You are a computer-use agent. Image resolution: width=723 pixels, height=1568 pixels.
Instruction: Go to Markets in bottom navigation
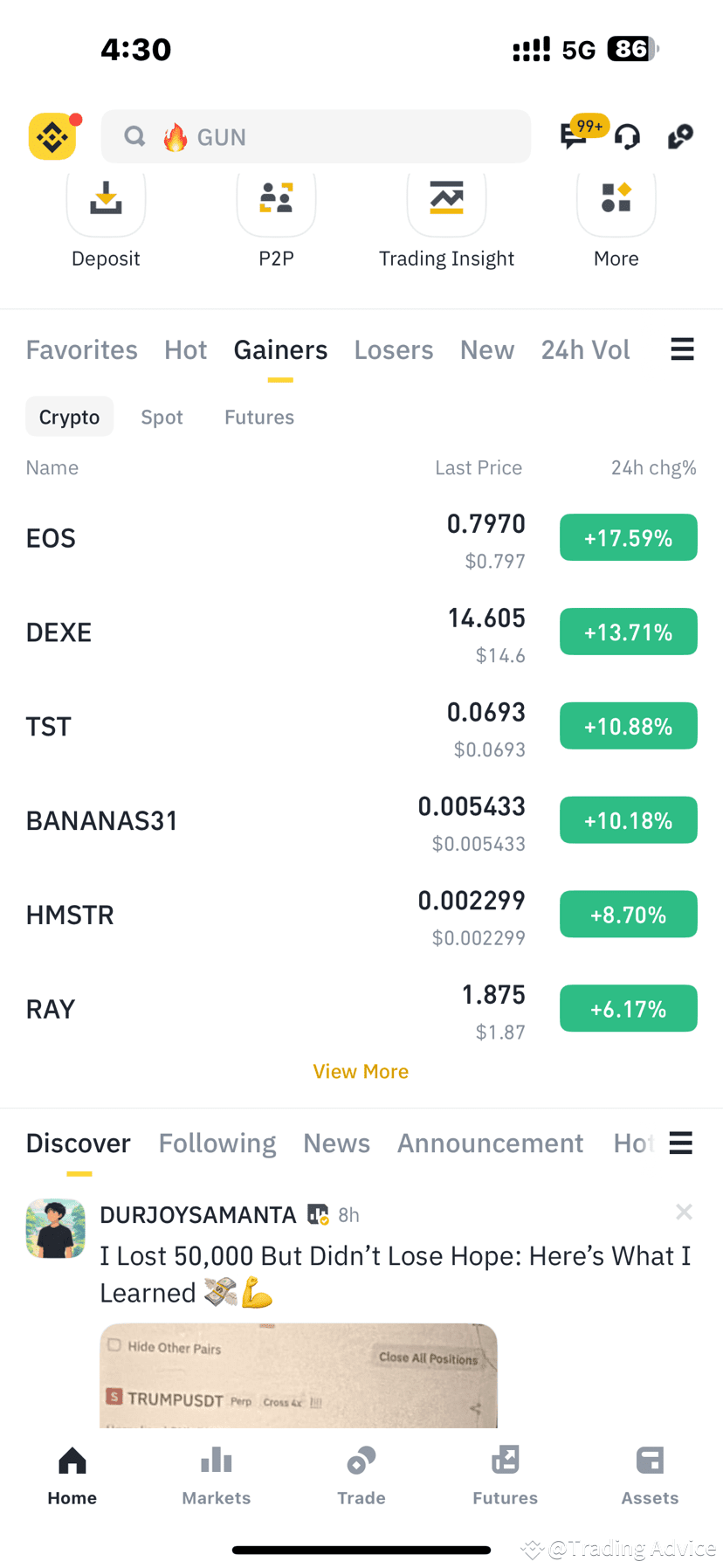[x=217, y=1476]
